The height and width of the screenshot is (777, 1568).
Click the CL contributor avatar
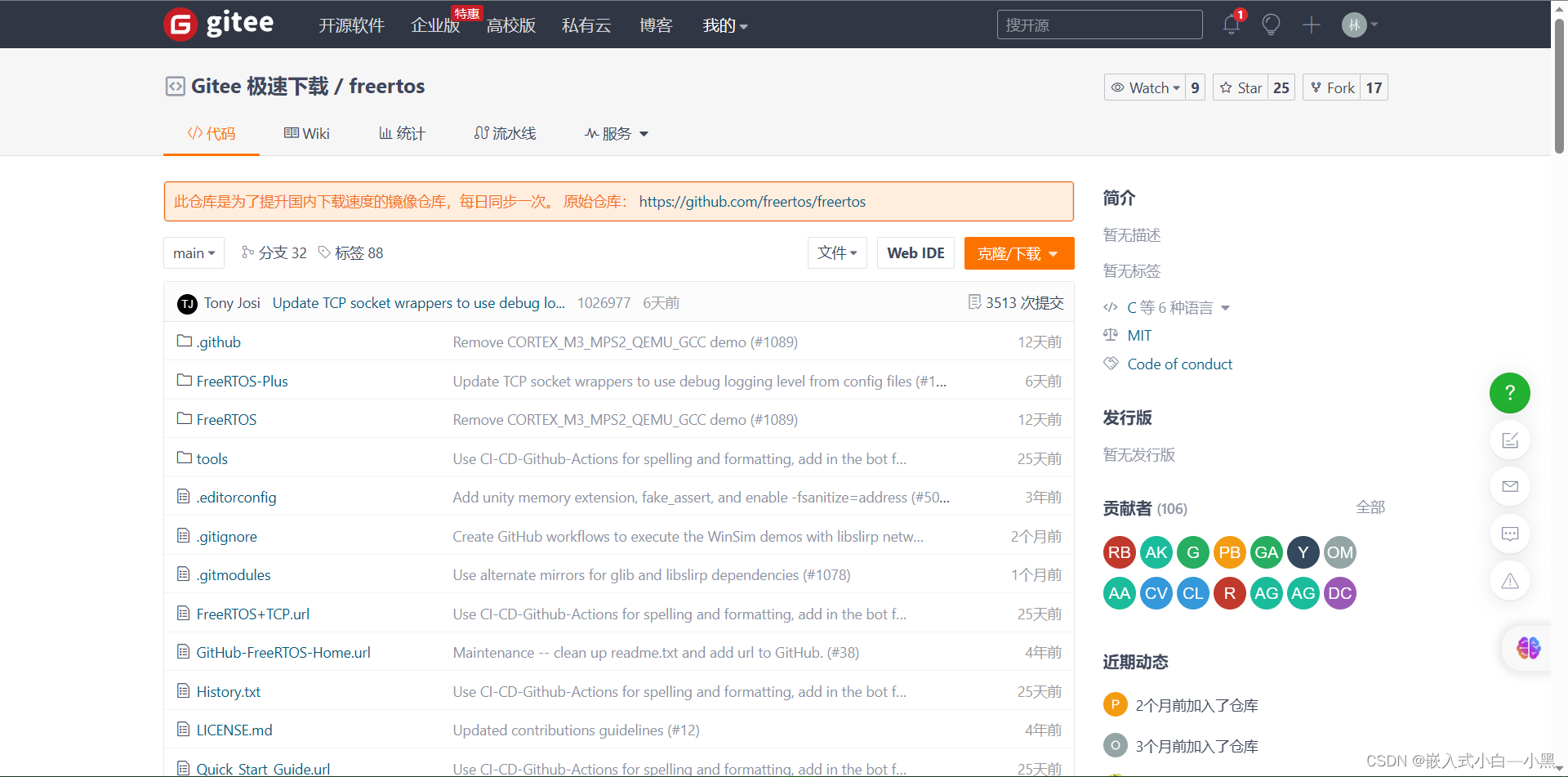(x=1192, y=593)
